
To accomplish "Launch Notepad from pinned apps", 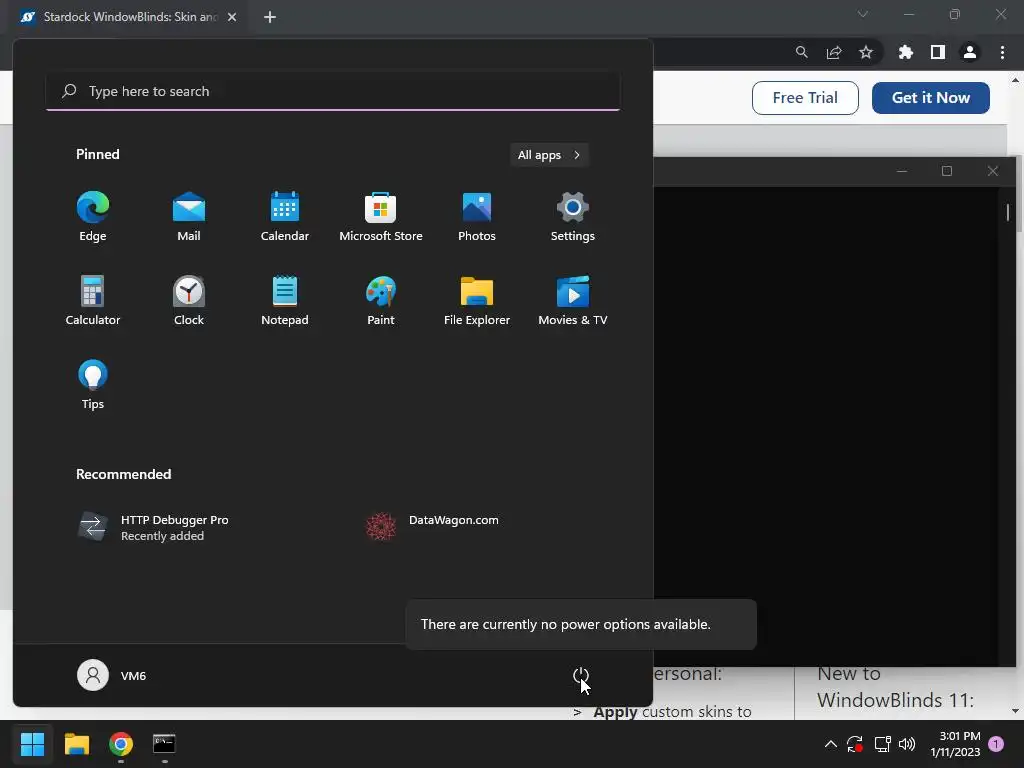I will tap(285, 300).
